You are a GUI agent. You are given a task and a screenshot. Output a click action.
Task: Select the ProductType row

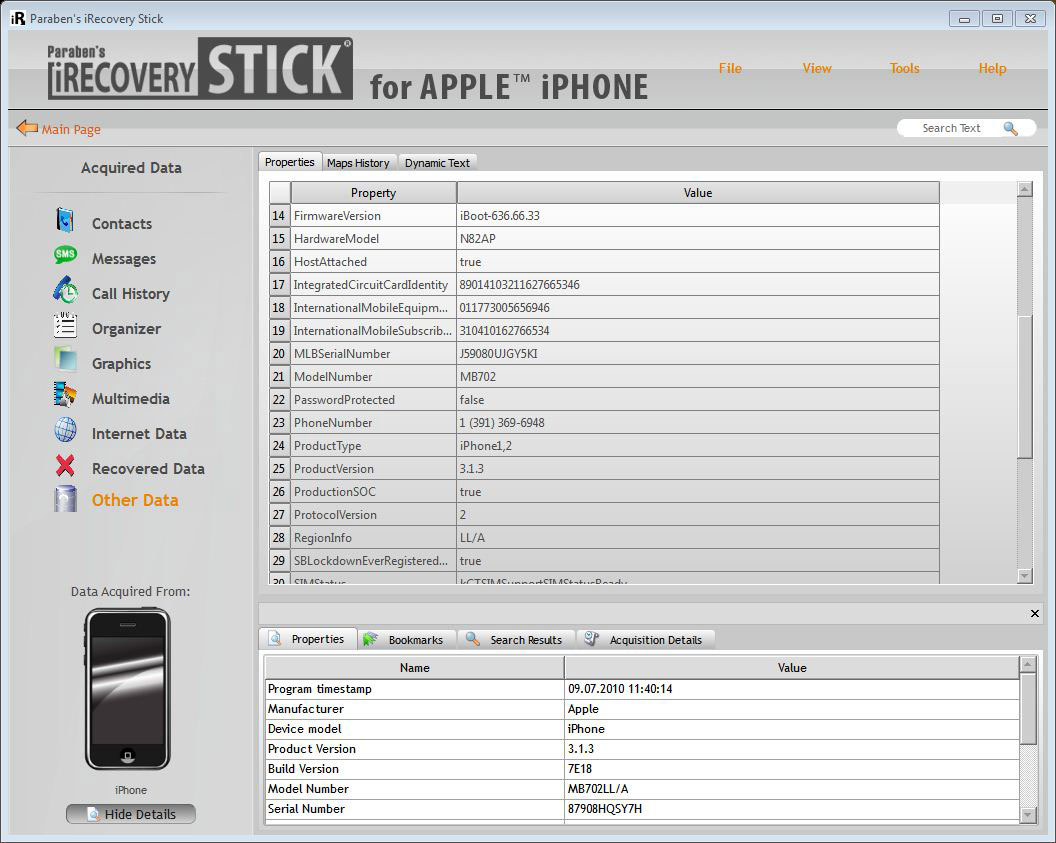[604, 445]
